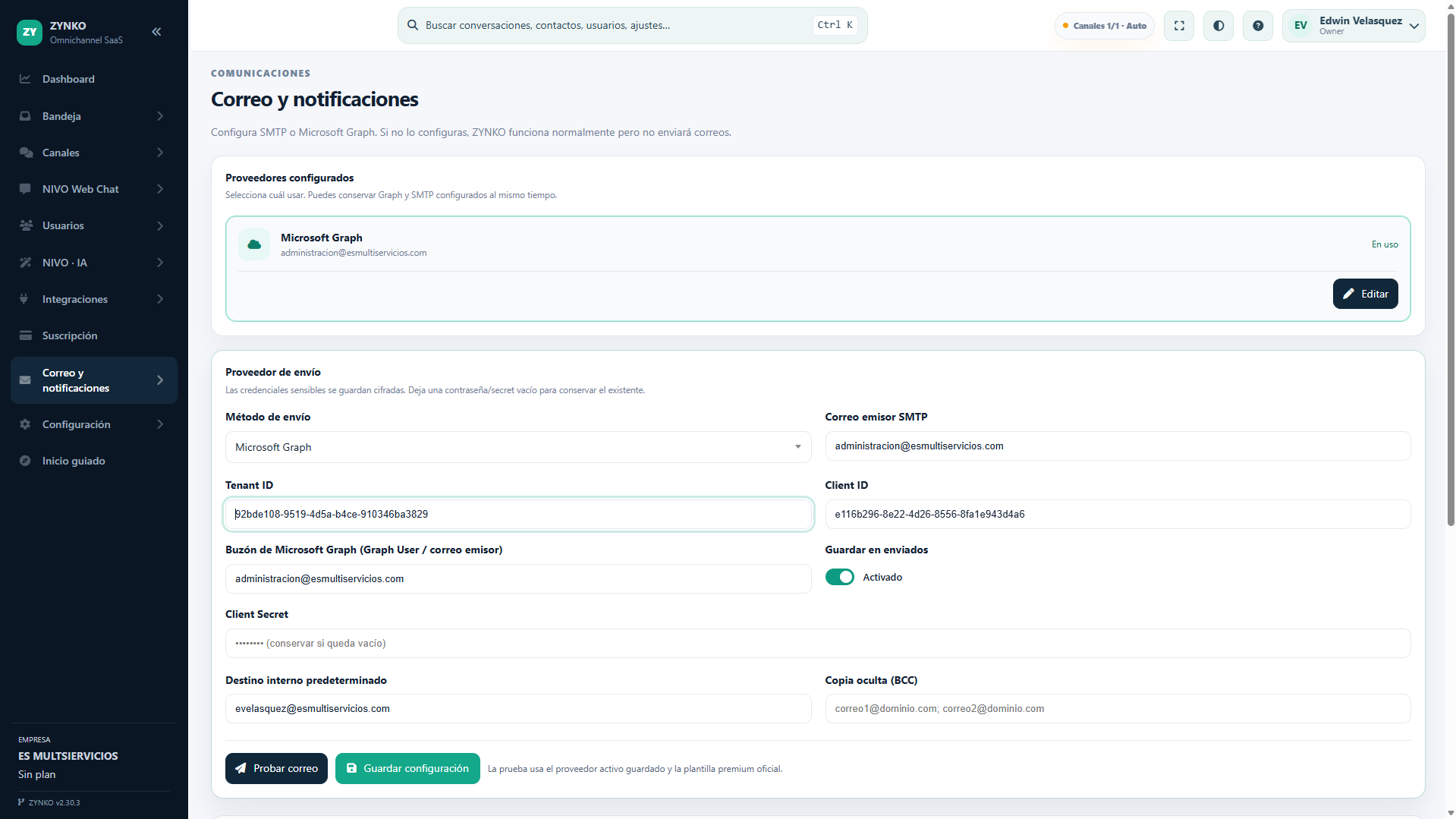Open Edwin Velasquez account menu arrow
This screenshot has height=819, width=1456.
[x=1414, y=26]
